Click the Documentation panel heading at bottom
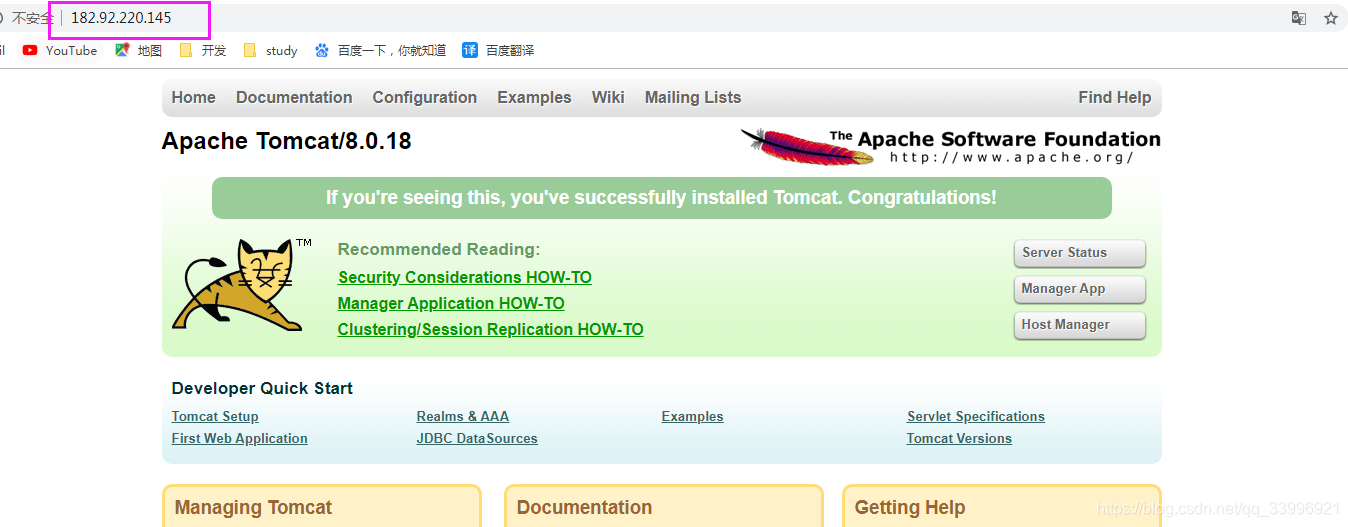Image resolution: width=1348 pixels, height=527 pixels. pos(584,507)
